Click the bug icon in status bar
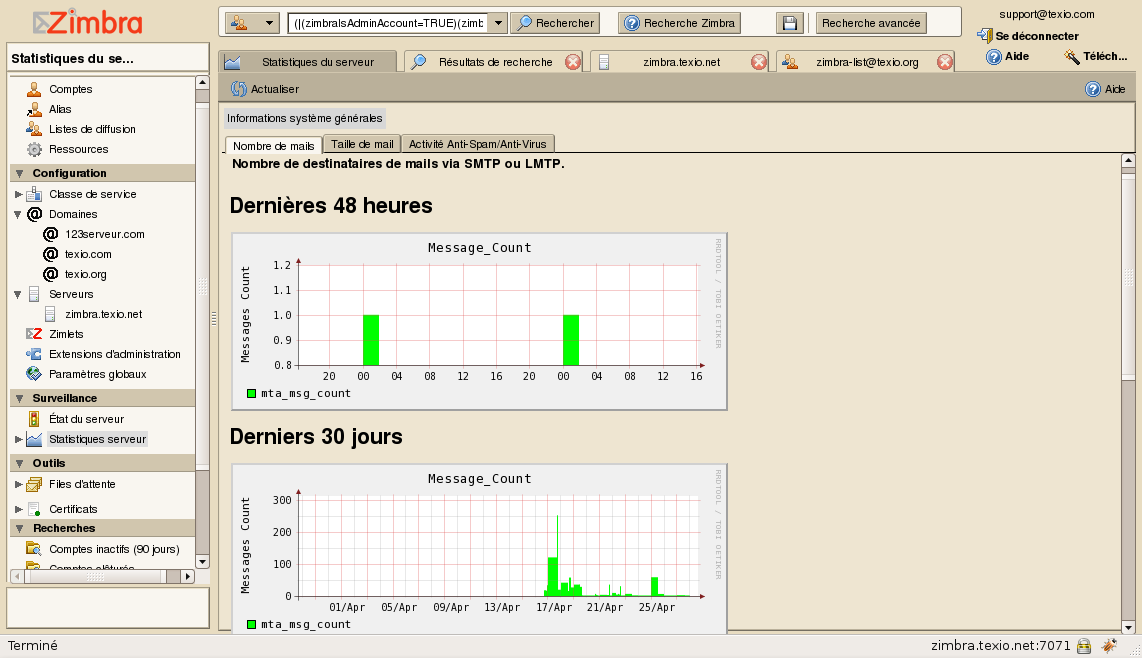 point(1109,646)
